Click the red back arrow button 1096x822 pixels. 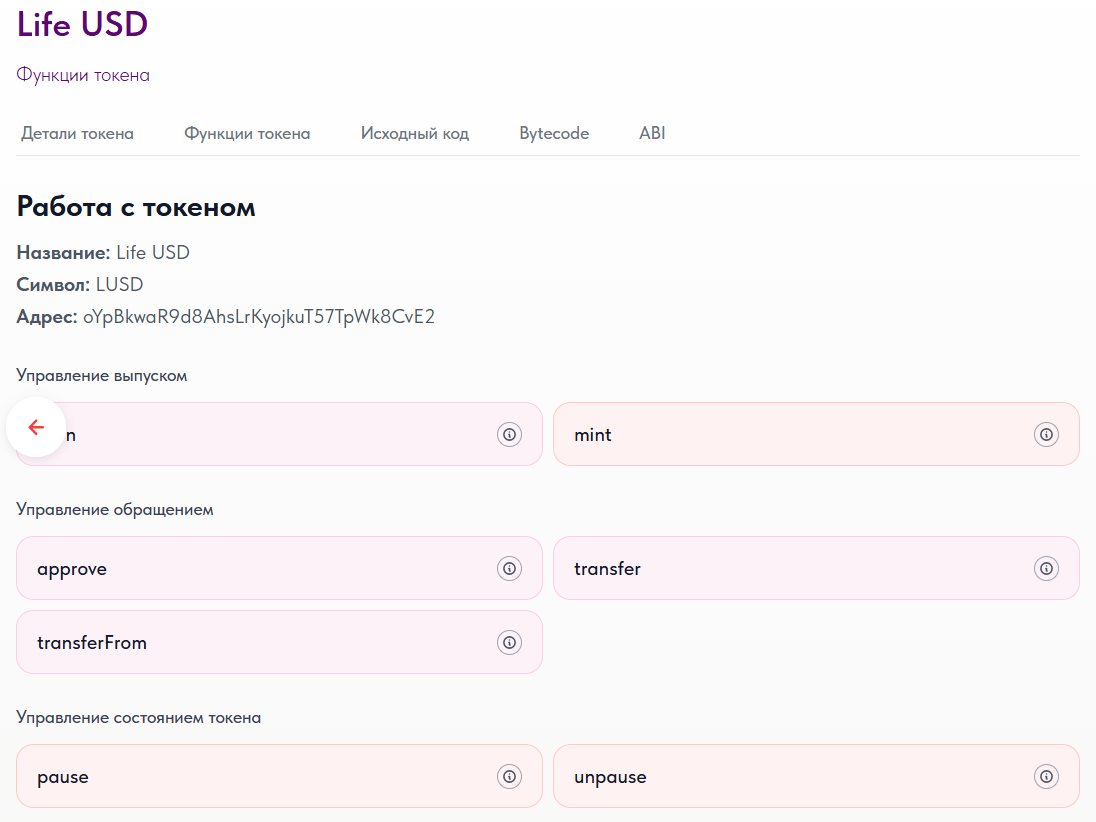[x=36, y=427]
